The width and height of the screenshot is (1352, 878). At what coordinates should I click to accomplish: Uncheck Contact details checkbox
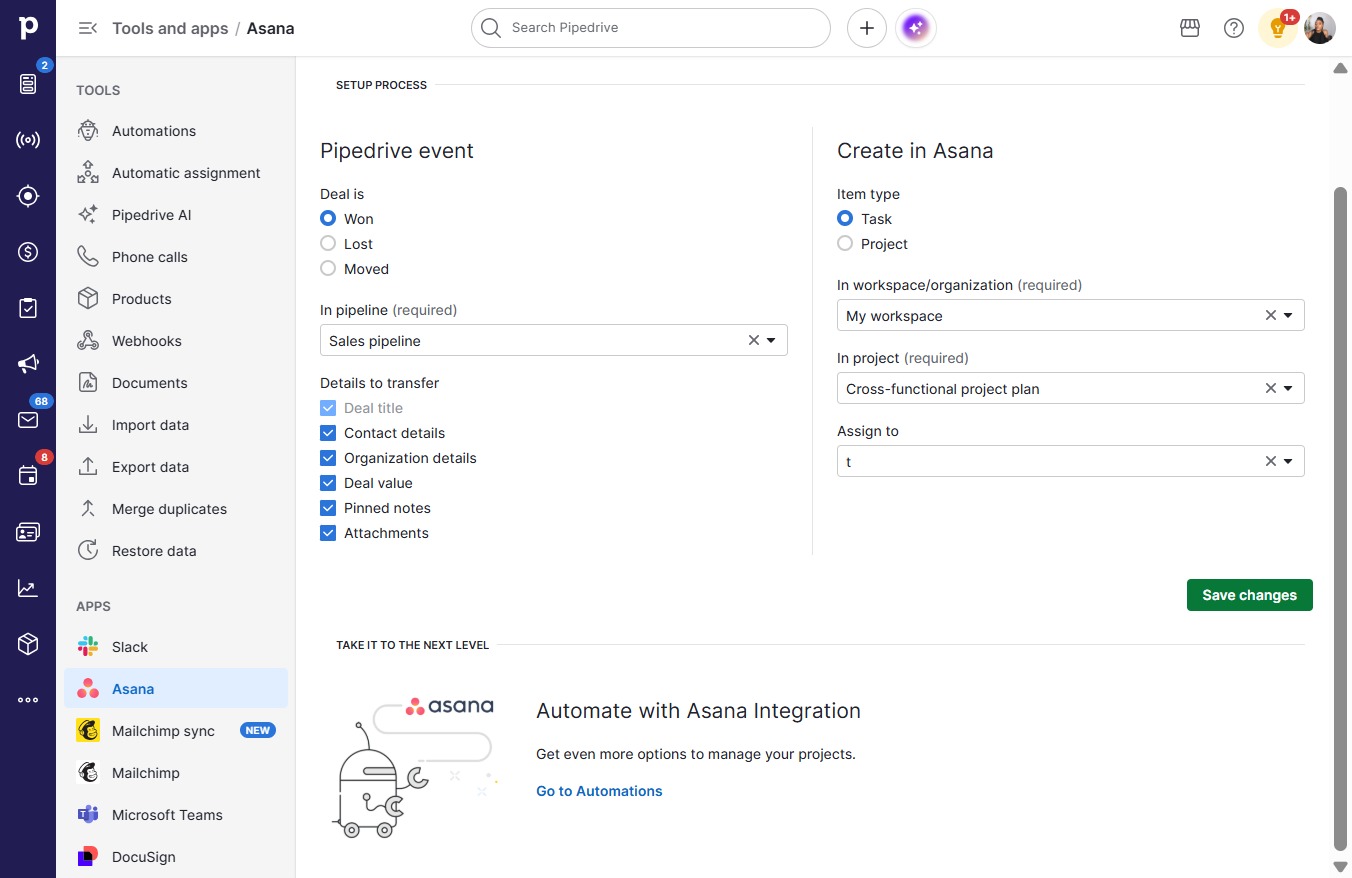(328, 433)
